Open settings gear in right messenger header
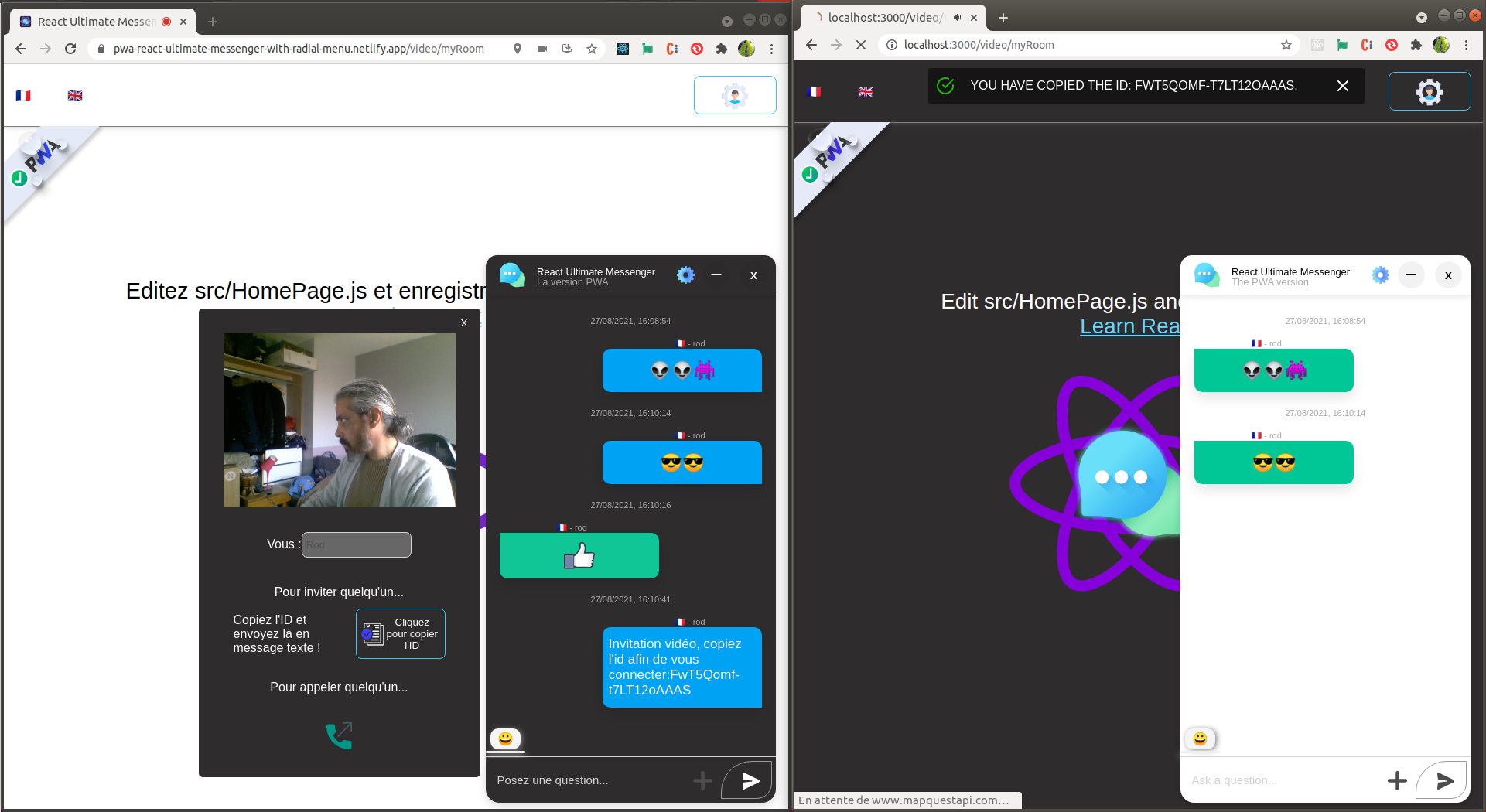The height and width of the screenshot is (812, 1486). coord(1380,275)
